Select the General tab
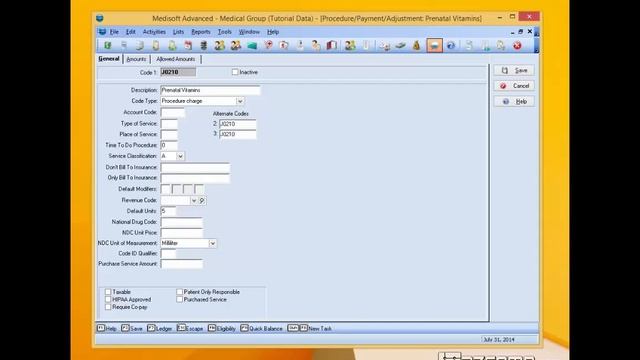 point(109,59)
